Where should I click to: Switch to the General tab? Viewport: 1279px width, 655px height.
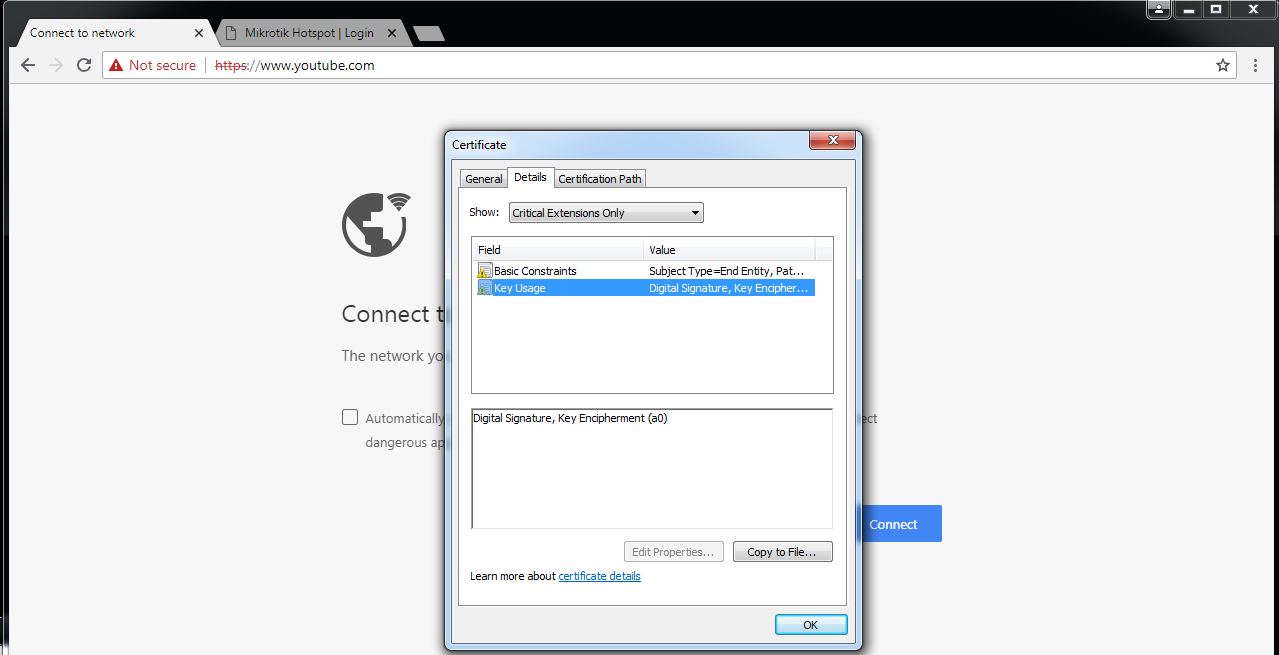click(x=484, y=178)
